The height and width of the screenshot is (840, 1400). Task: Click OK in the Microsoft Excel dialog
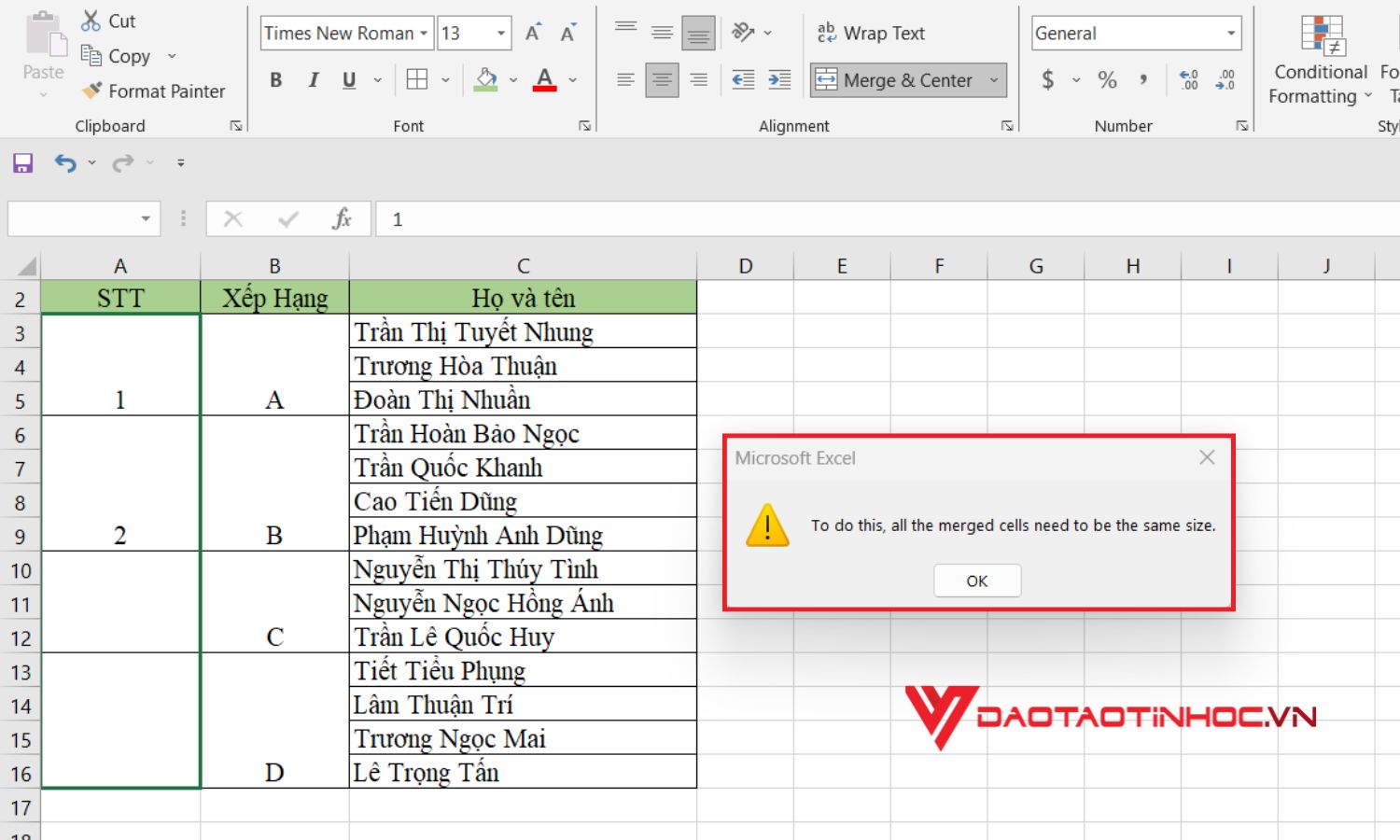(977, 581)
